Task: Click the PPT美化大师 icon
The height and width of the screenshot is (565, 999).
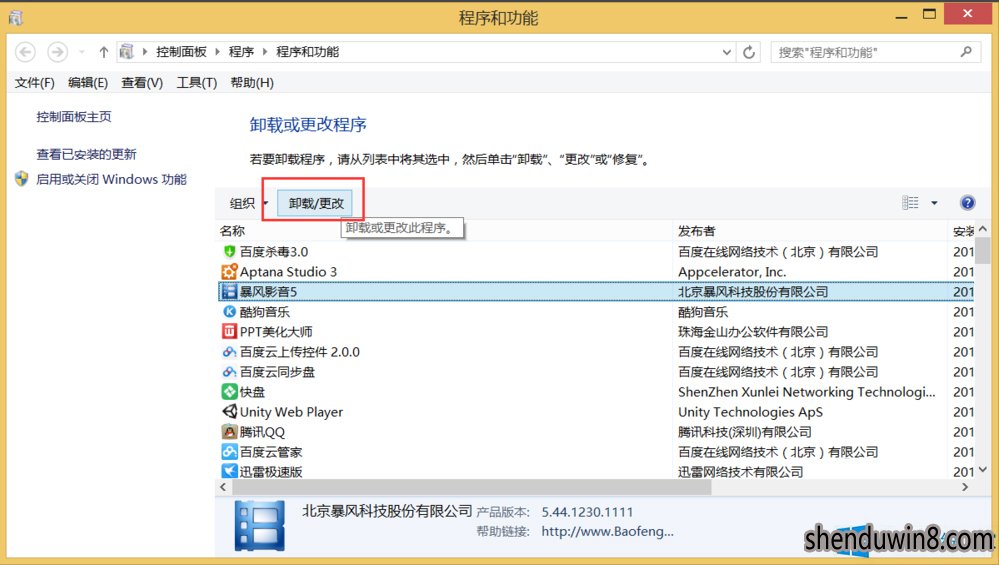Action: (229, 331)
